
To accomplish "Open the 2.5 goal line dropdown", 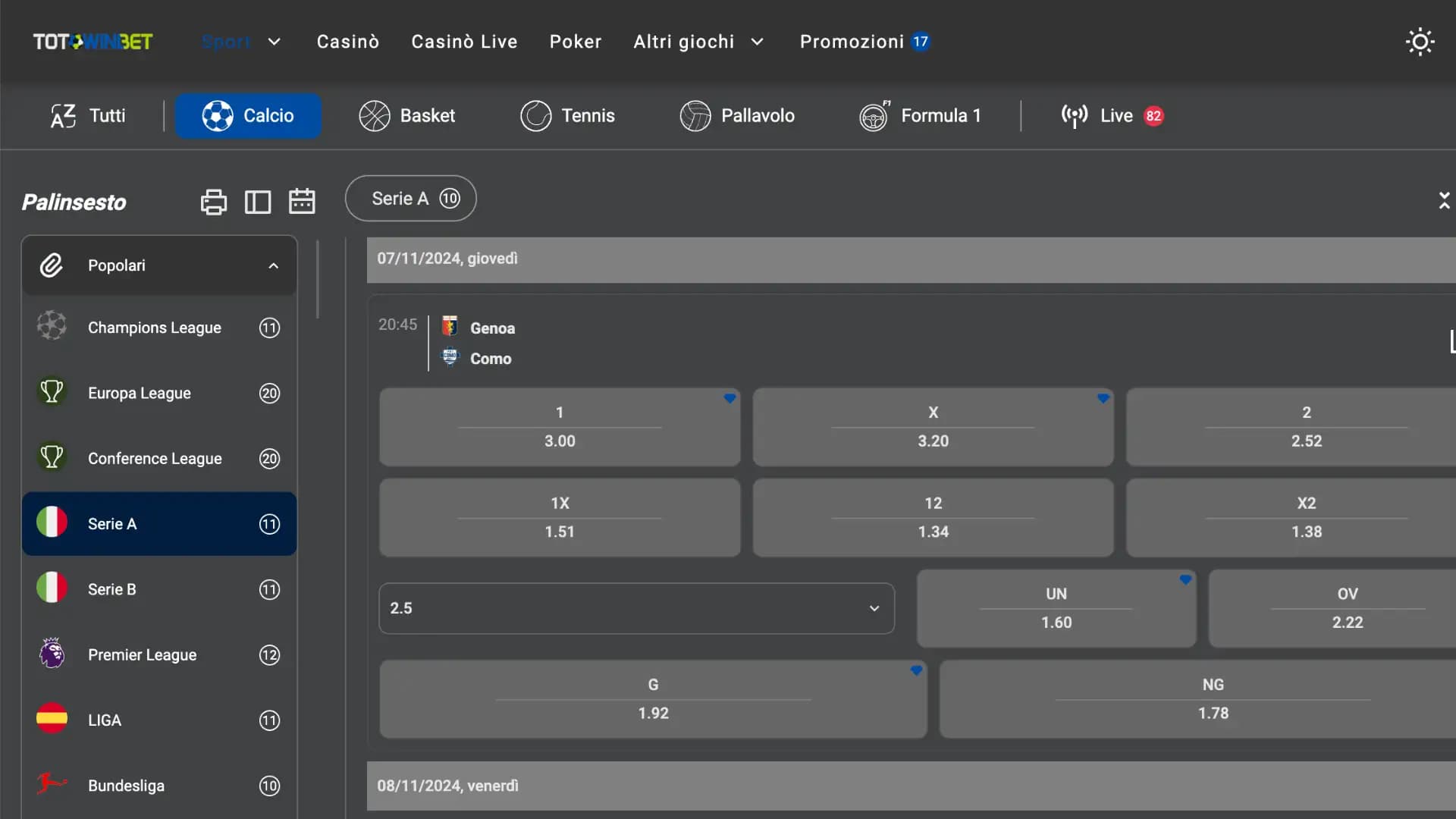I will (x=635, y=607).
